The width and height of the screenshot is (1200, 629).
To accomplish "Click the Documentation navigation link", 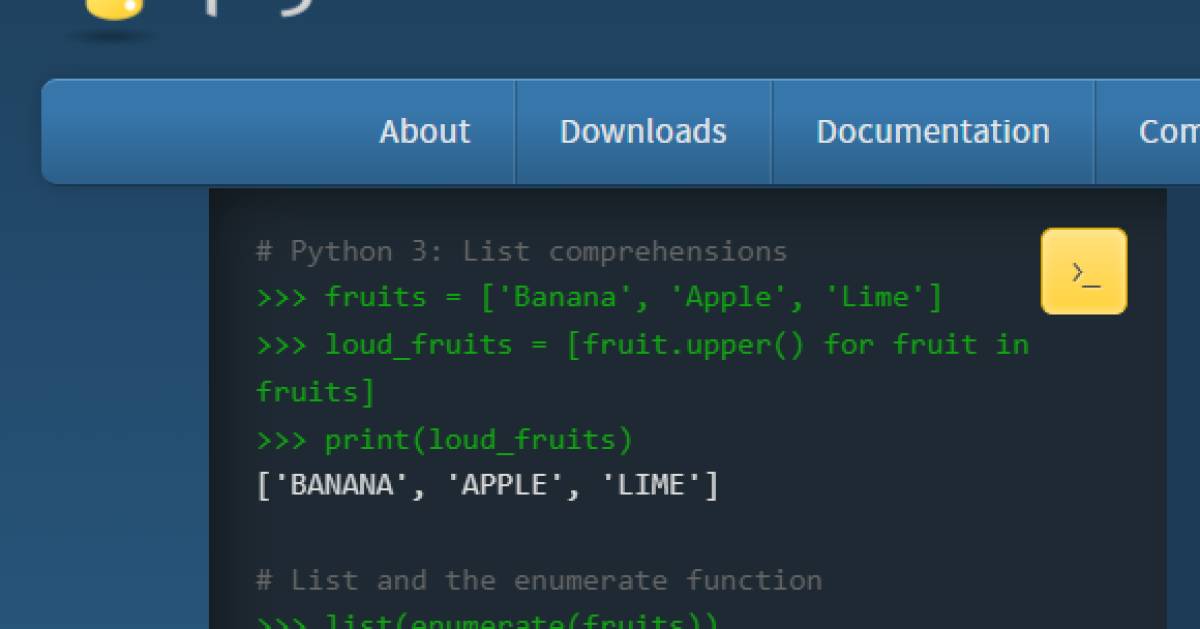I will [x=933, y=131].
